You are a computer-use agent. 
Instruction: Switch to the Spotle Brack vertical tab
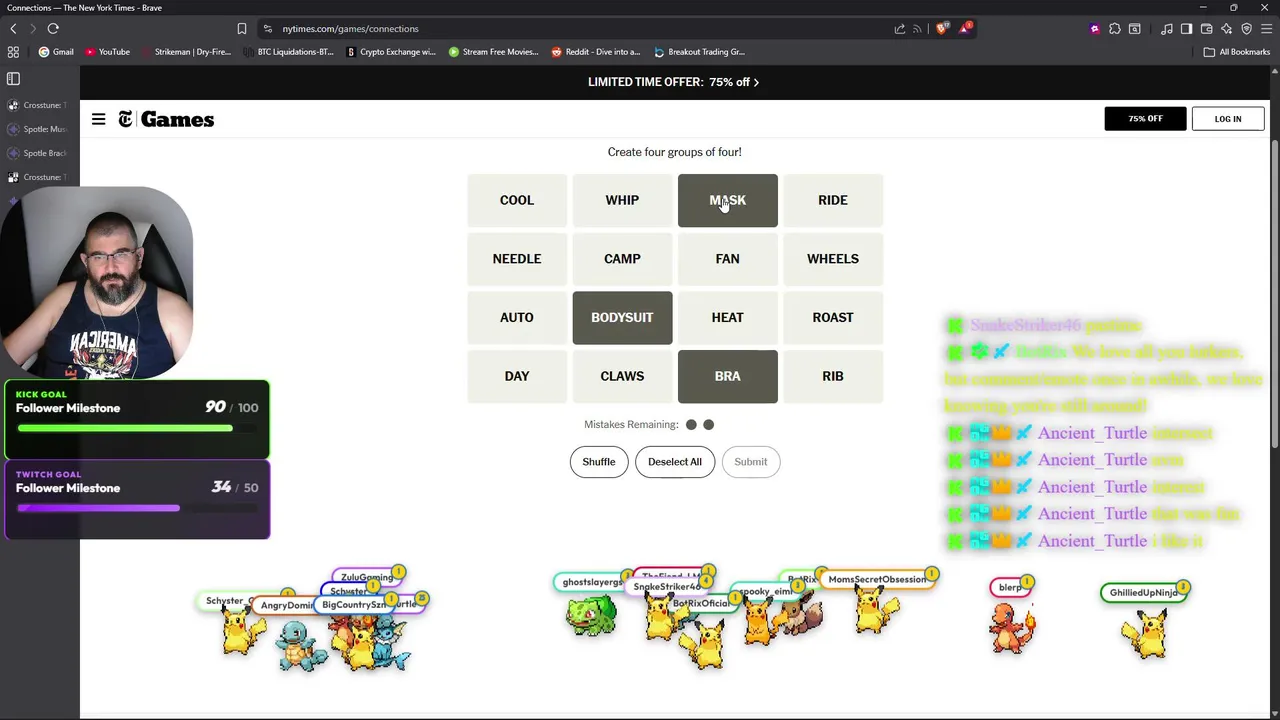click(x=40, y=153)
